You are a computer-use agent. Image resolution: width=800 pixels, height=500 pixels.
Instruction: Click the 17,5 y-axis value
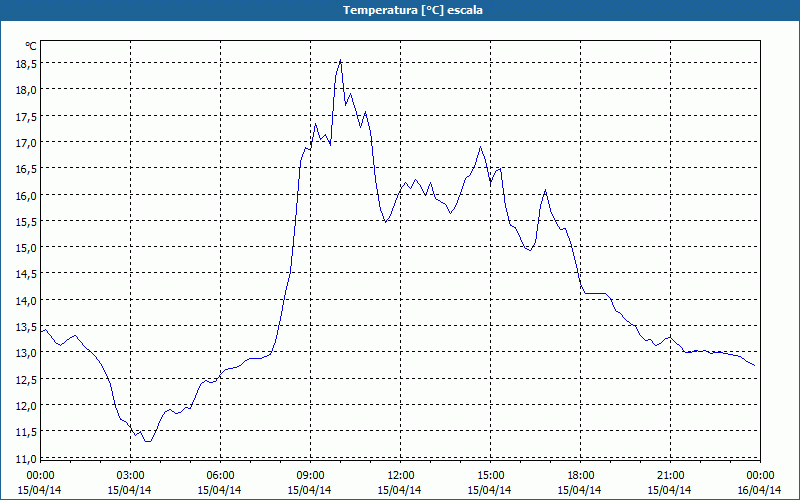pyautogui.click(x=25, y=117)
